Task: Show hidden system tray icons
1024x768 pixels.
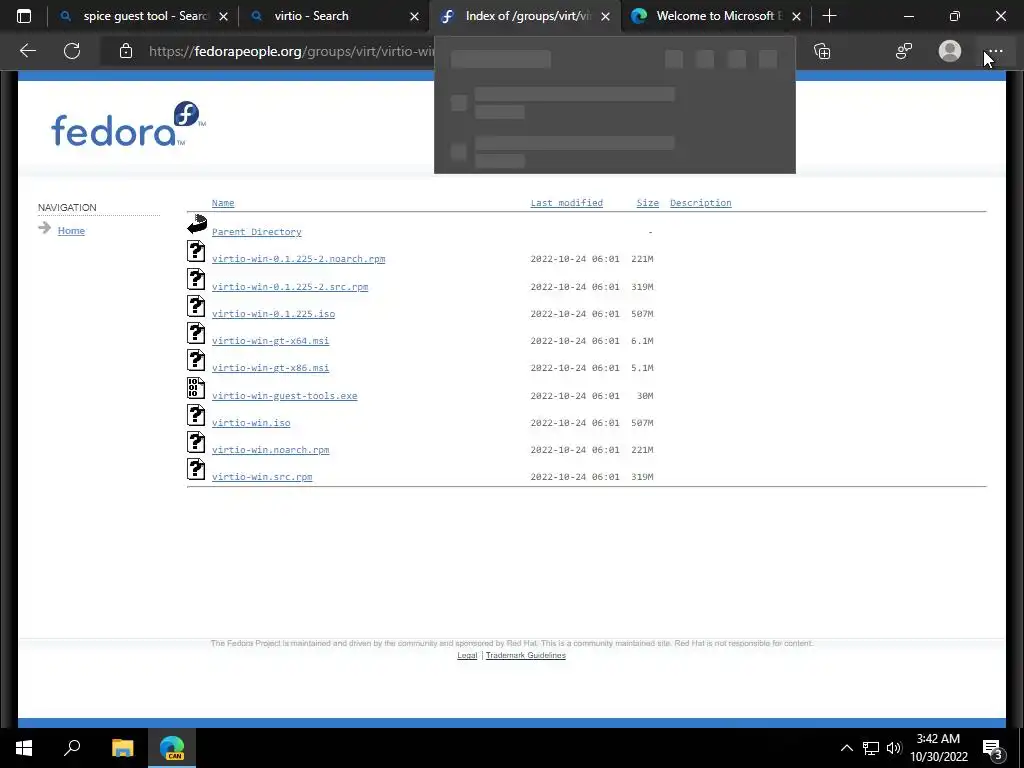Action: point(846,748)
